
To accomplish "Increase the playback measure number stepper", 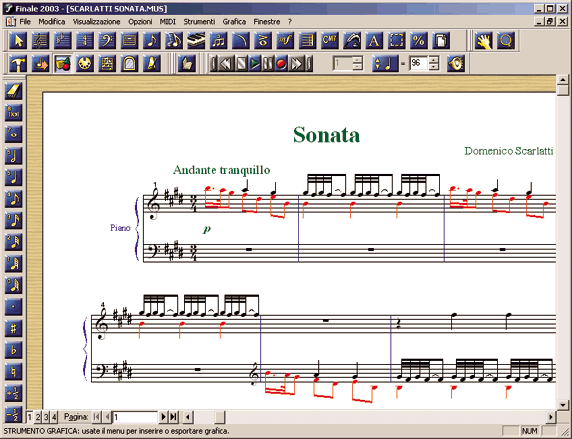I will [x=358, y=59].
